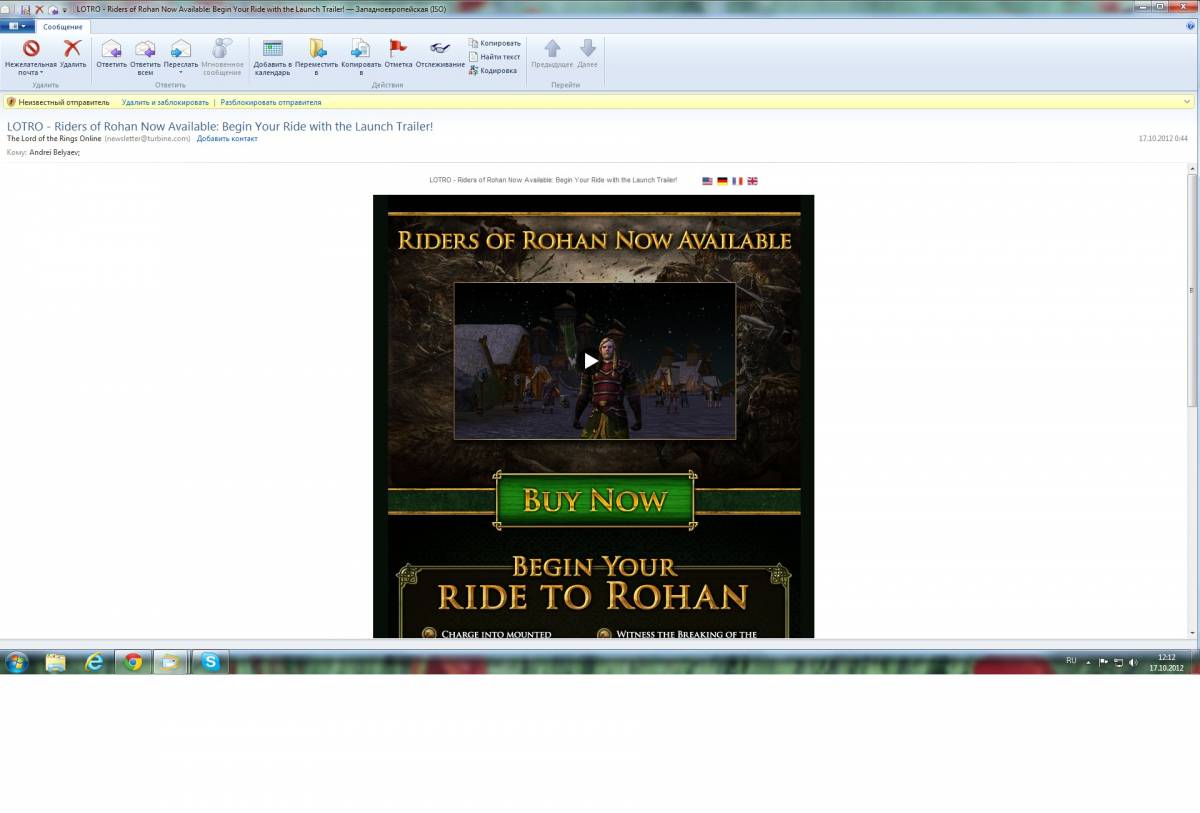The height and width of the screenshot is (813, 1200).
Task: Open Найти текст find text tool
Action: 494,57
